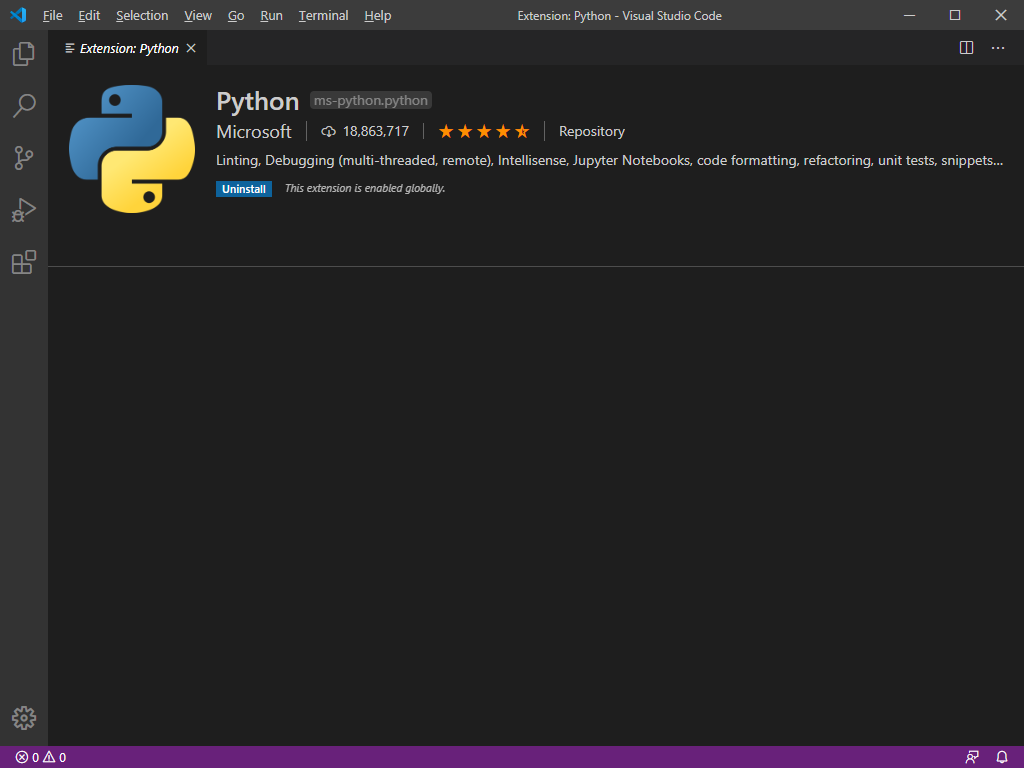
Task: Open the Extensions view
Action: click(24, 262)
